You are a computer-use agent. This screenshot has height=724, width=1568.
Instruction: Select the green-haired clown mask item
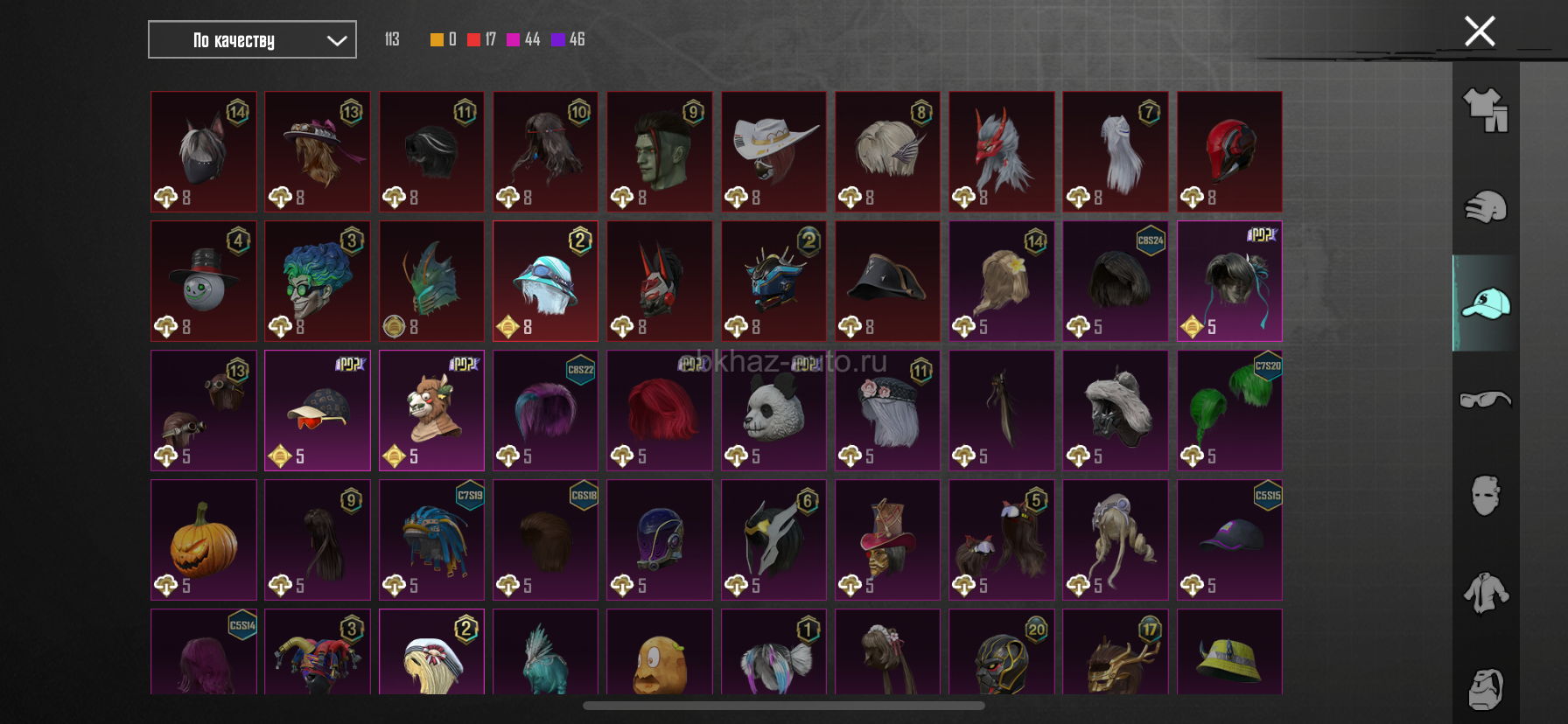point(318,281)
